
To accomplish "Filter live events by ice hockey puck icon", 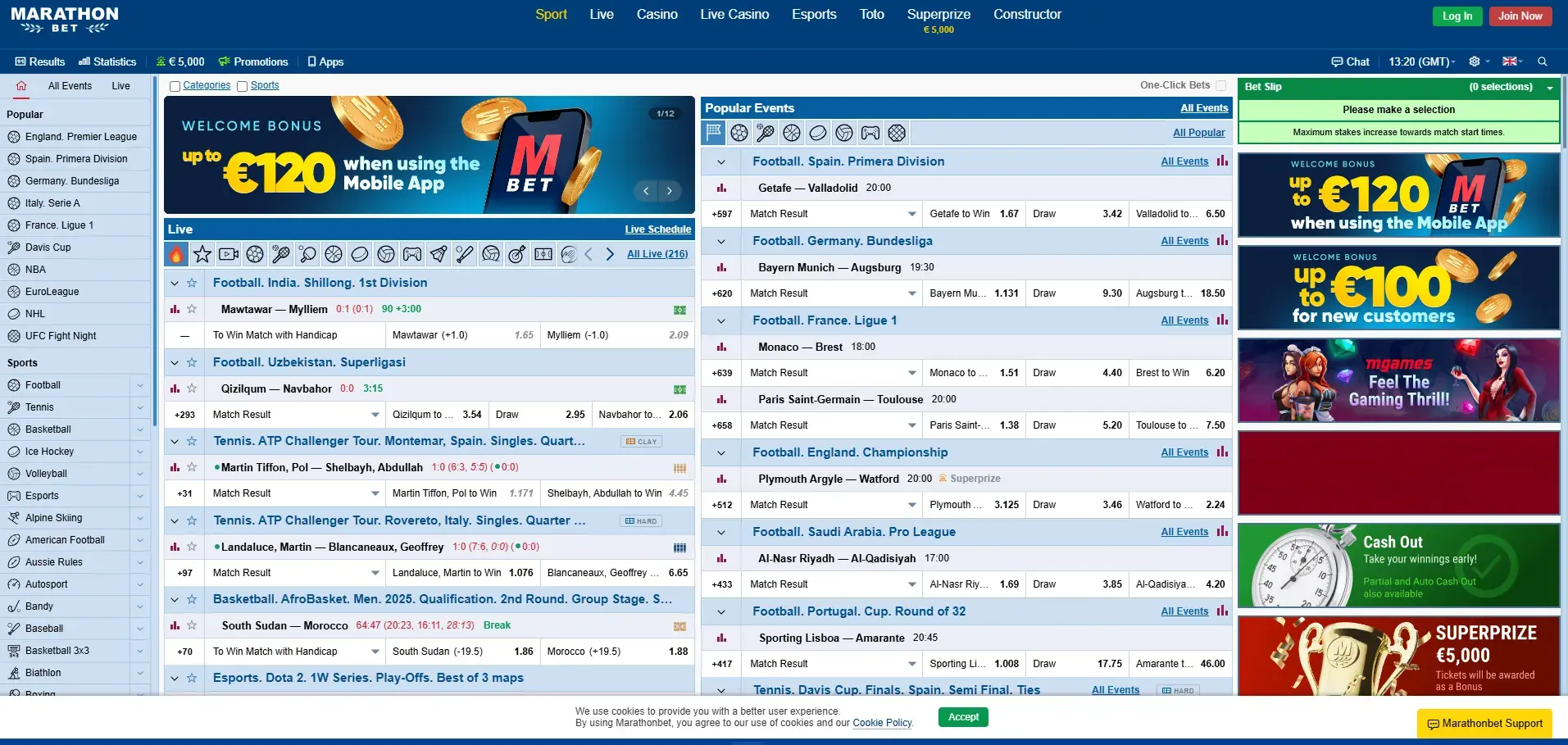I will point(360,254).
